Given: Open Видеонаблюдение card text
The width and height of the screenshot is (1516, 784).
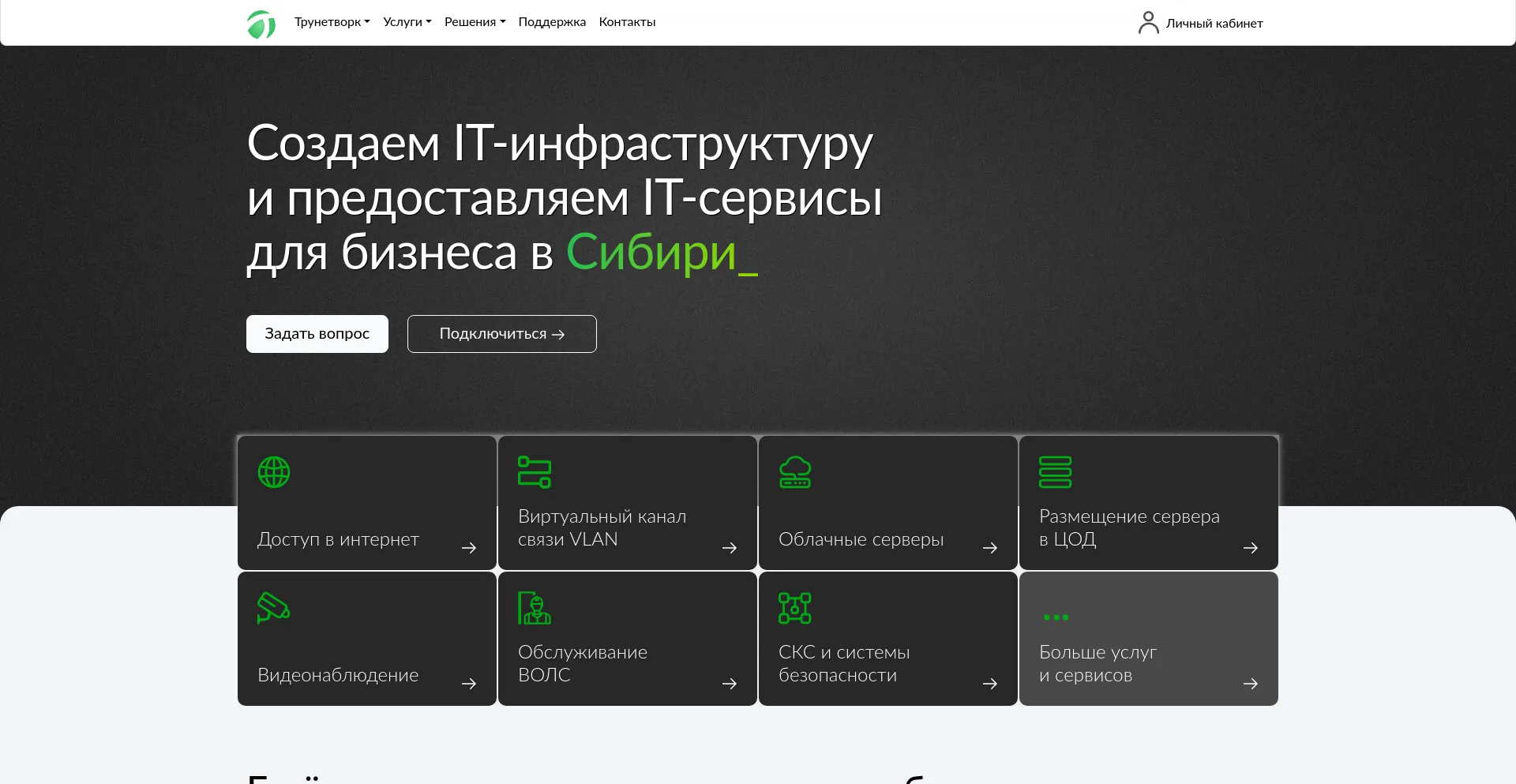Looking at the screenshot, I should pos(338,675).
